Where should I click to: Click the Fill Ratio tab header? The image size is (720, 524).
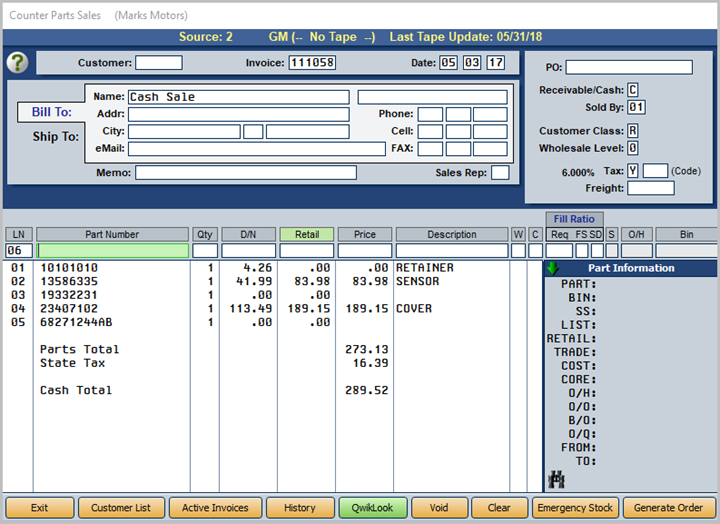pos(574,219)
